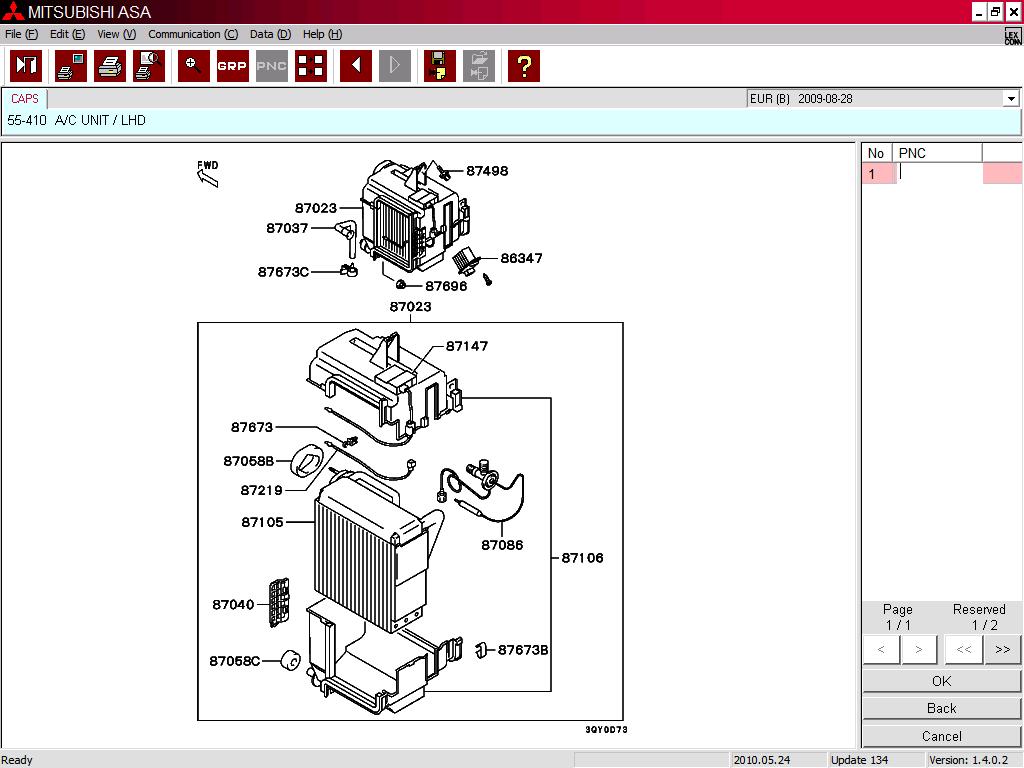Click the >> reserved next button
The image size is (1024, 768).
1002,649
